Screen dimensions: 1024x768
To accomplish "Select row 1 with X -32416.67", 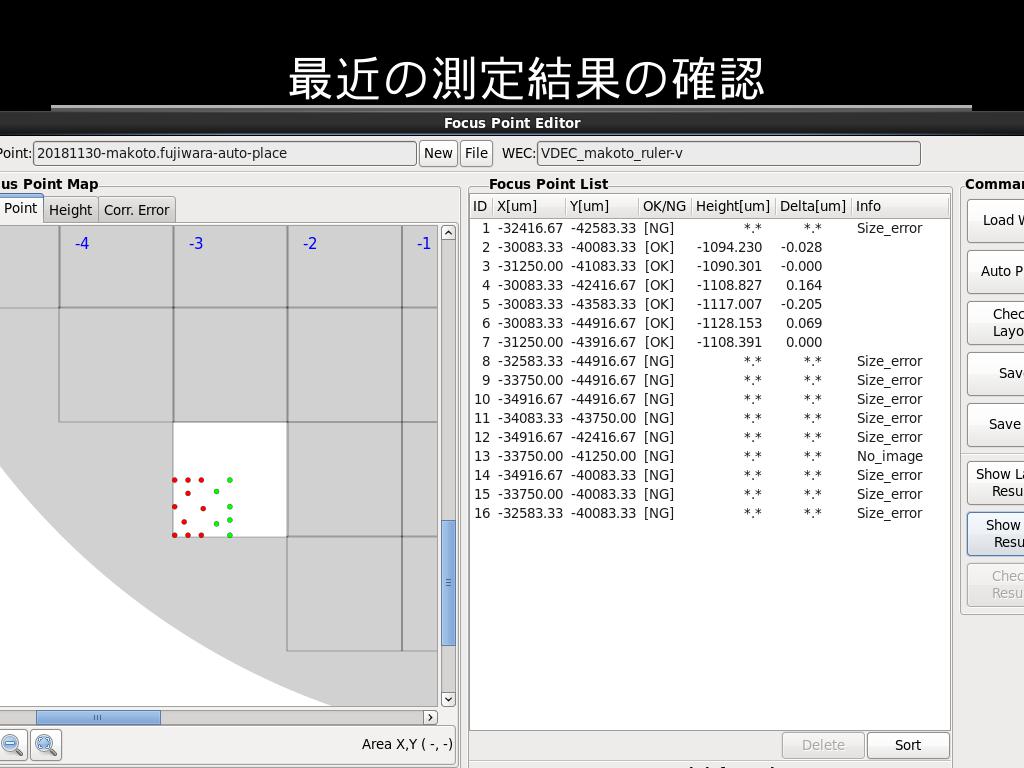I will pyautogui.click(x=709, y=229).
